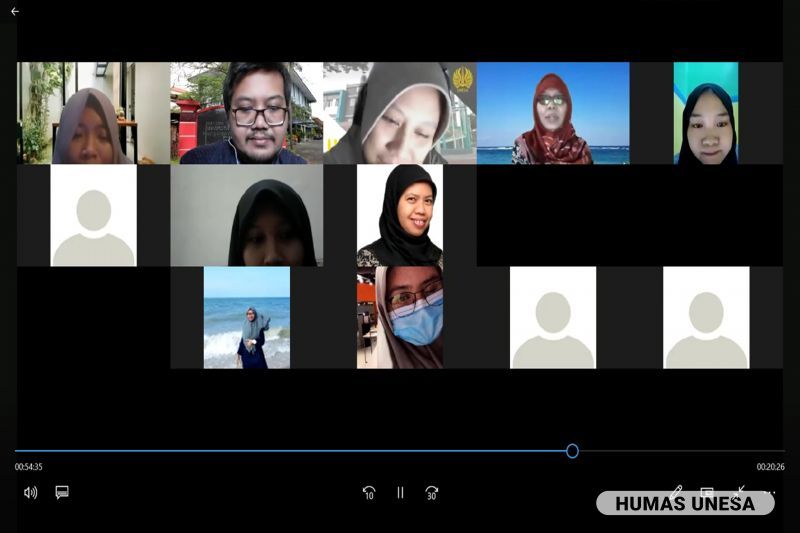Open the pencil edit options icon
The width and height of the screenshot is (800, 533).
(x=676, y=492)
